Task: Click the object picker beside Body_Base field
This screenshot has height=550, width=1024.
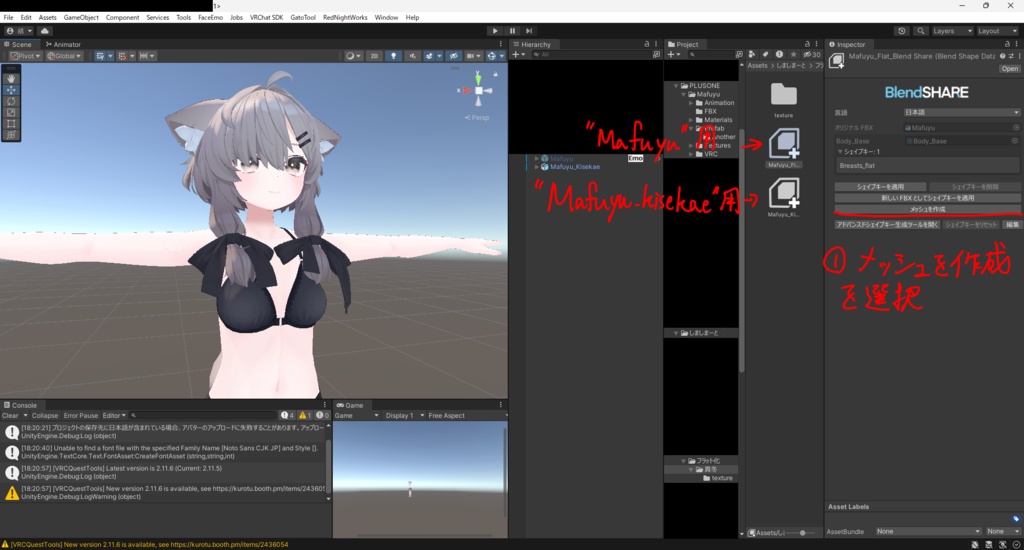Action: pos(1015,141)
